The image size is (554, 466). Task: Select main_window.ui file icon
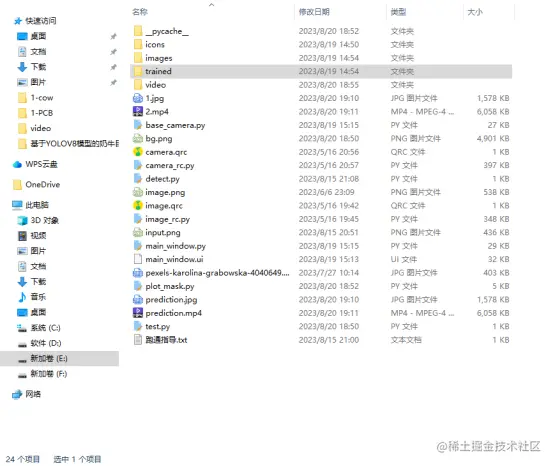[138, 259]
